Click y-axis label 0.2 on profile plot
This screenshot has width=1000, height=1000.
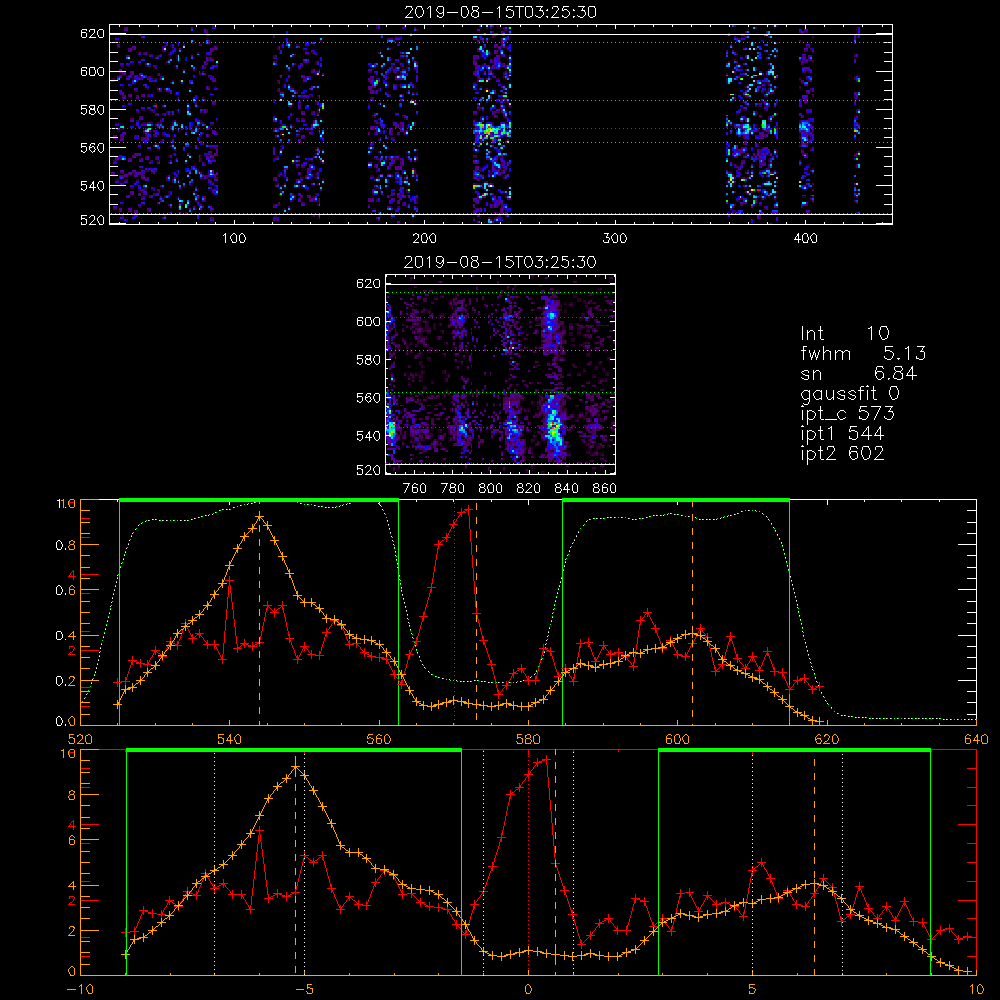[66, 681]
